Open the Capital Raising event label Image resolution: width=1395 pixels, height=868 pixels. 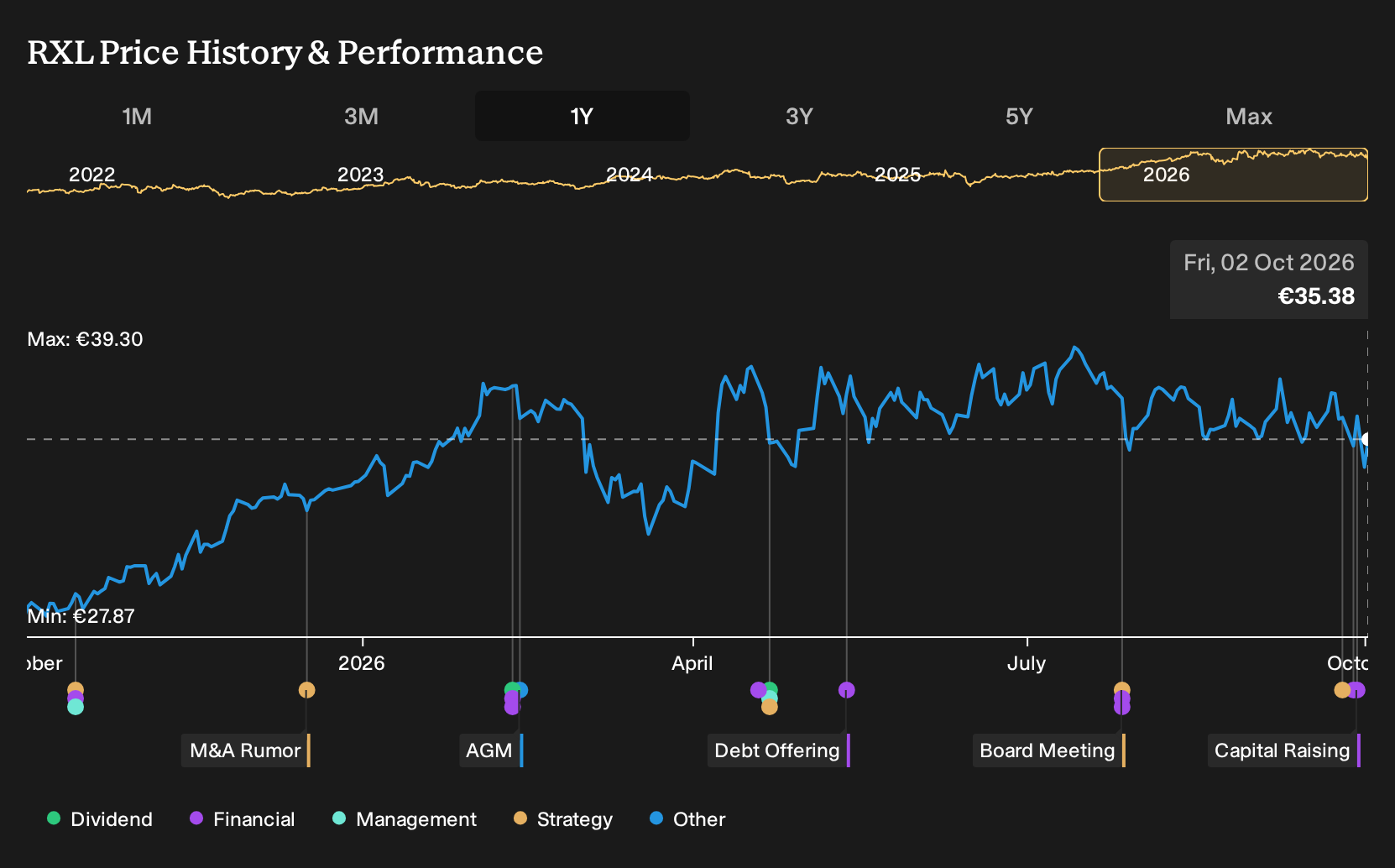pyautogui.click(x=1284, y=750)
